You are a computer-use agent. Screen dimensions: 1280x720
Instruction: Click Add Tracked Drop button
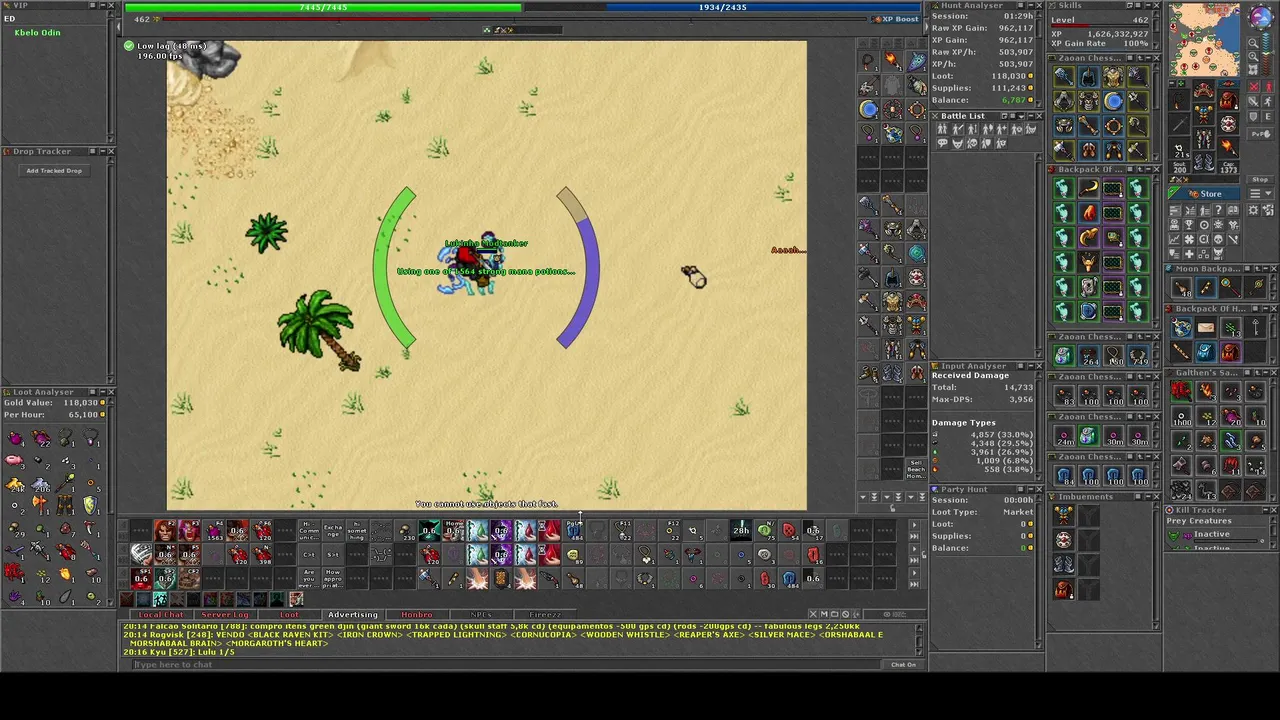(54, 170)
